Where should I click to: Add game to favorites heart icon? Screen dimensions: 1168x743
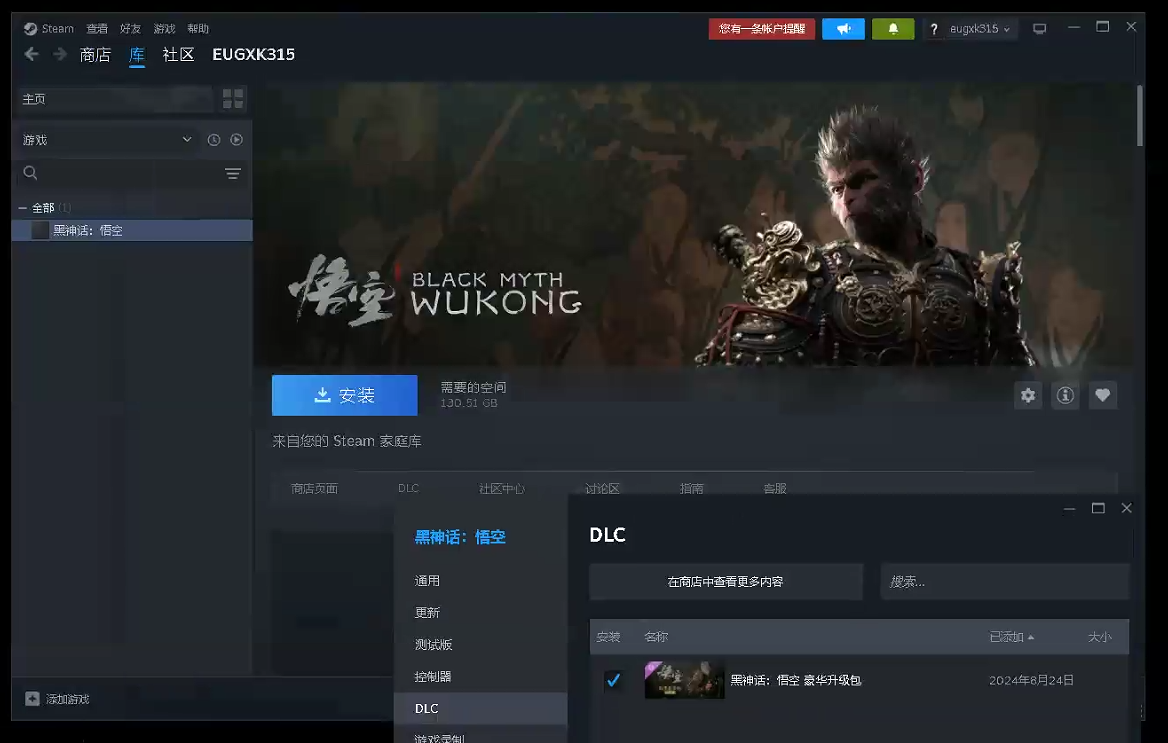[x=1102, y=395]
